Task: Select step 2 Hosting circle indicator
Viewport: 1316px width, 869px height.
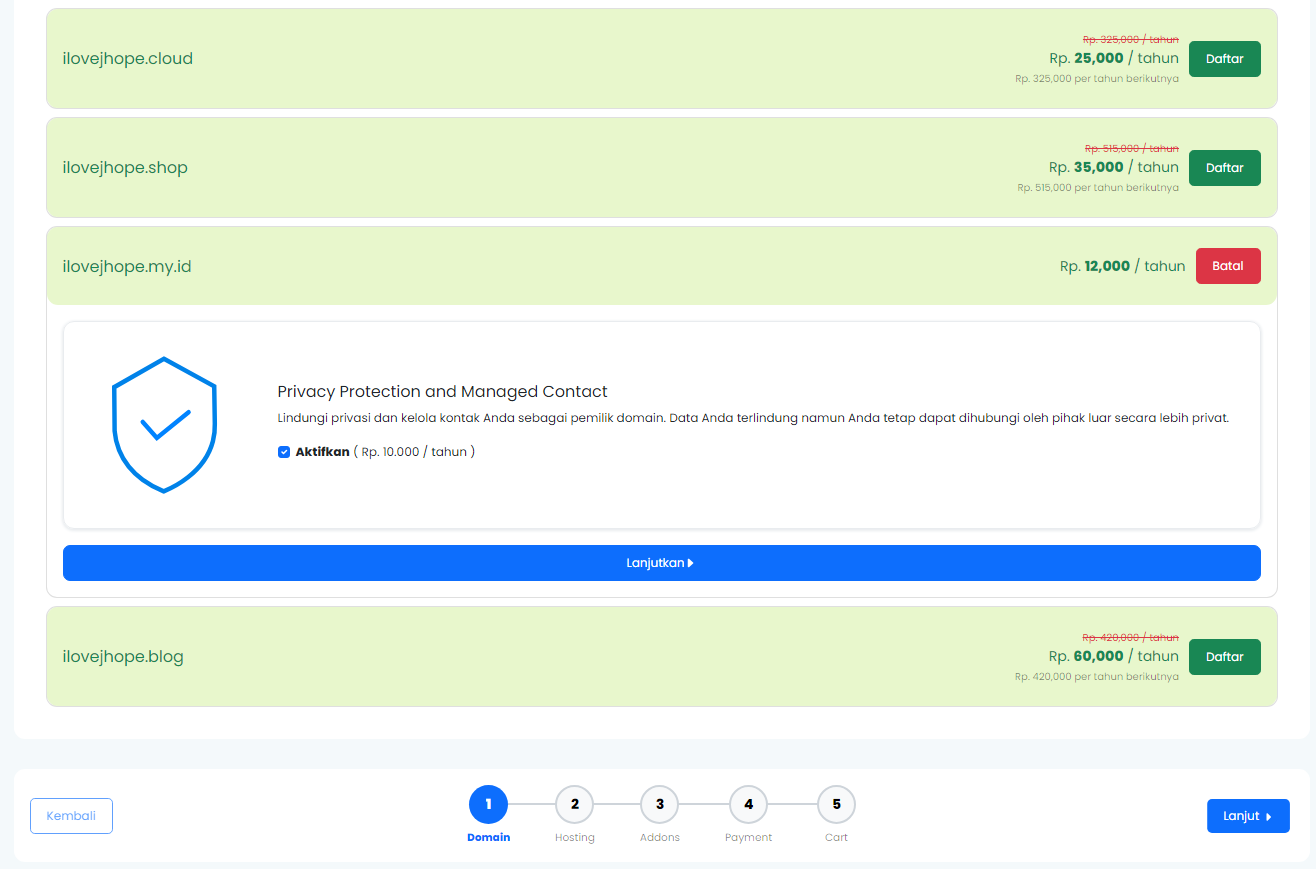Action: (x=574, y=803)
